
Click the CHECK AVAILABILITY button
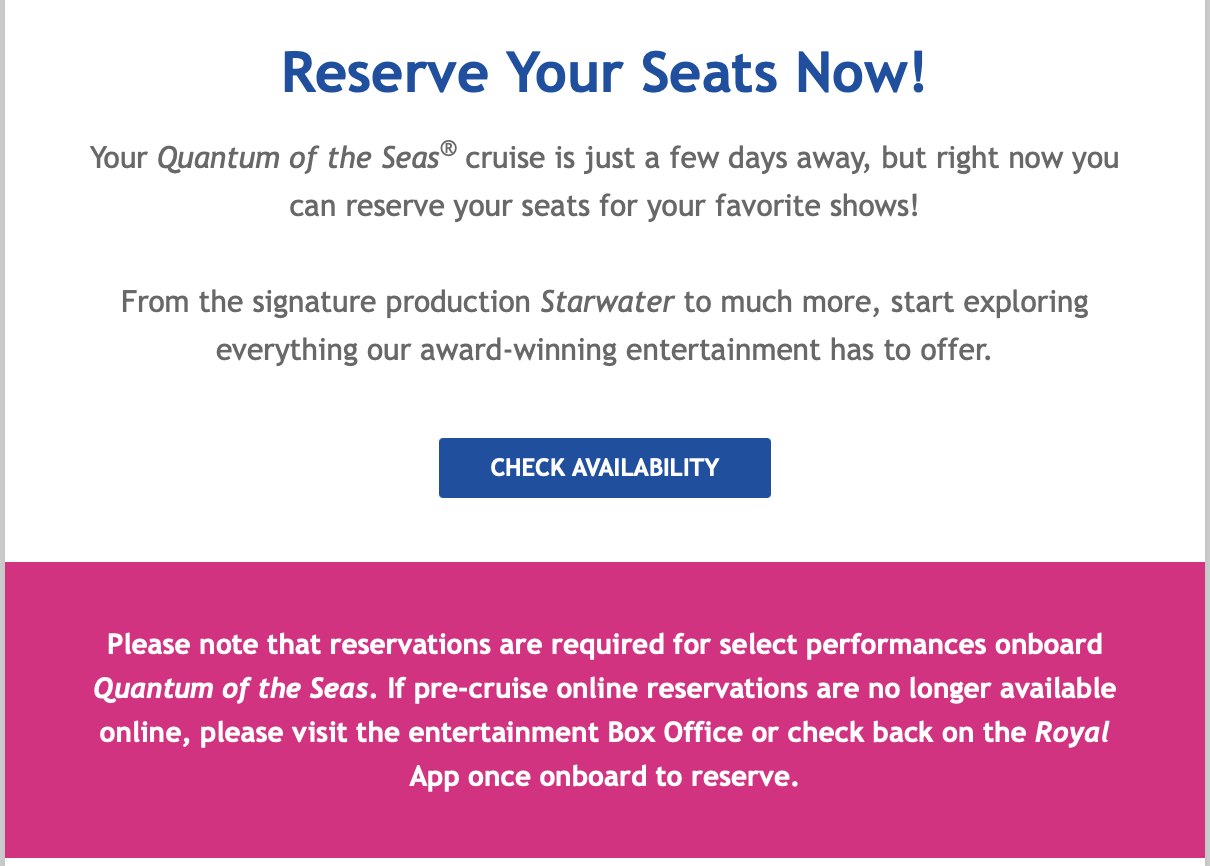point(604,467)
